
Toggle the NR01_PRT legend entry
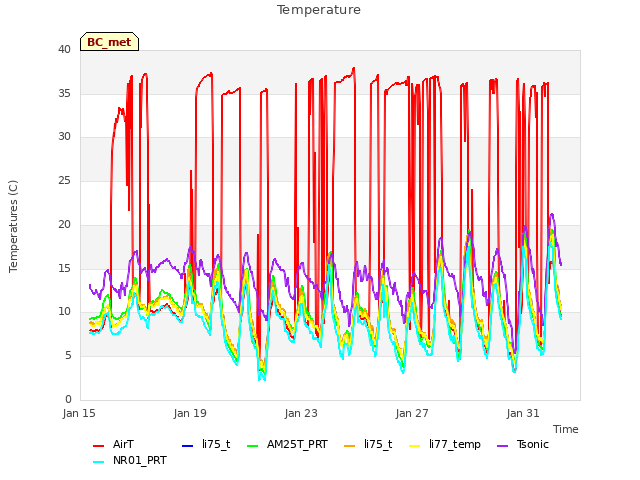(x=130, y=460)
